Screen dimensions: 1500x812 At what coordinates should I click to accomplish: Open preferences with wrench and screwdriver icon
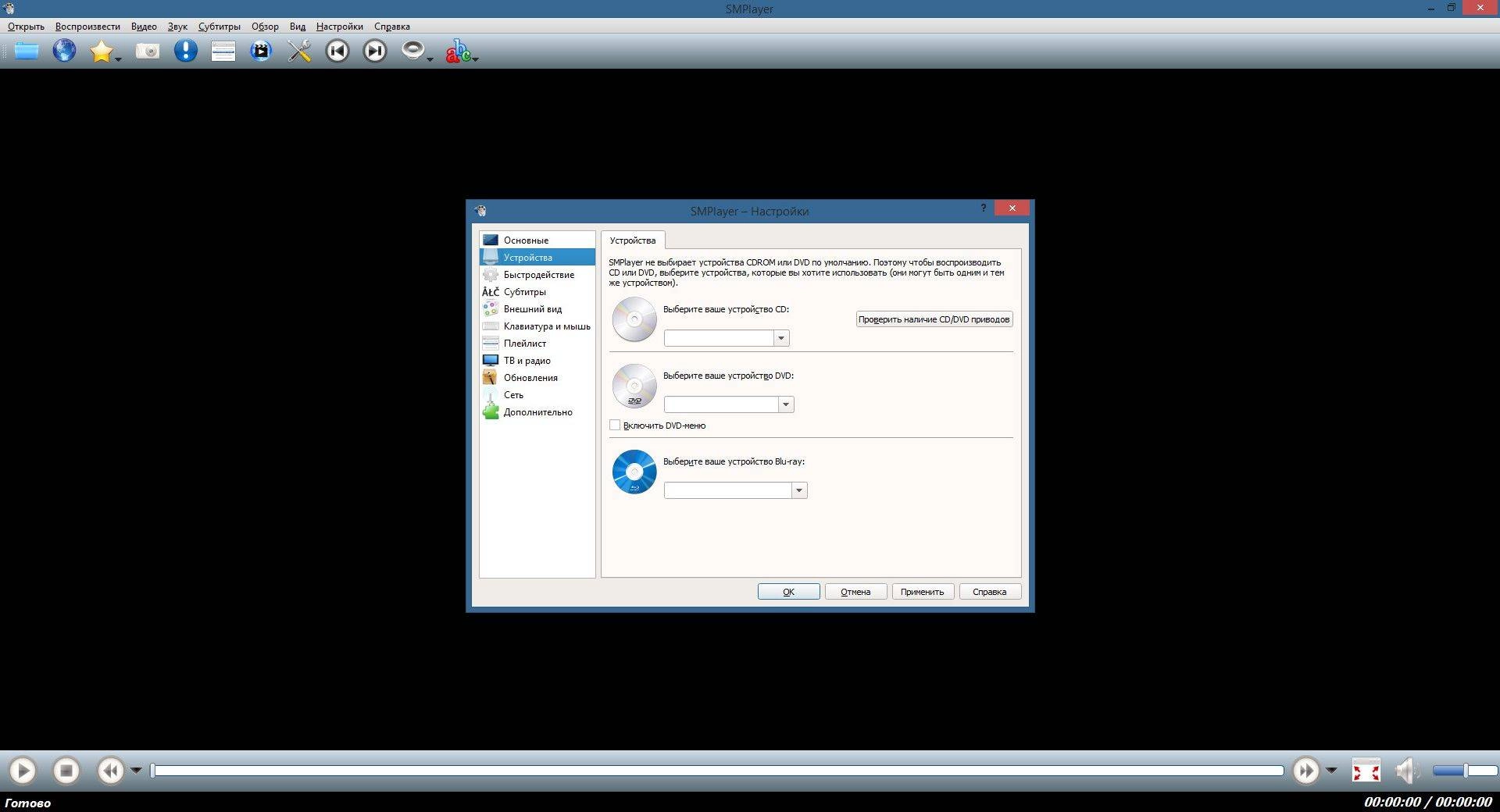pyautogui.click(x=299, y=52)
